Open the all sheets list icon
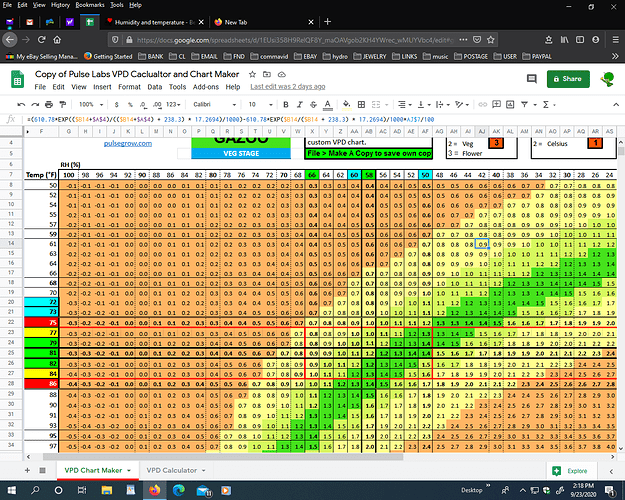The height and width of the screenshot is (500, 625). [42, 470]
